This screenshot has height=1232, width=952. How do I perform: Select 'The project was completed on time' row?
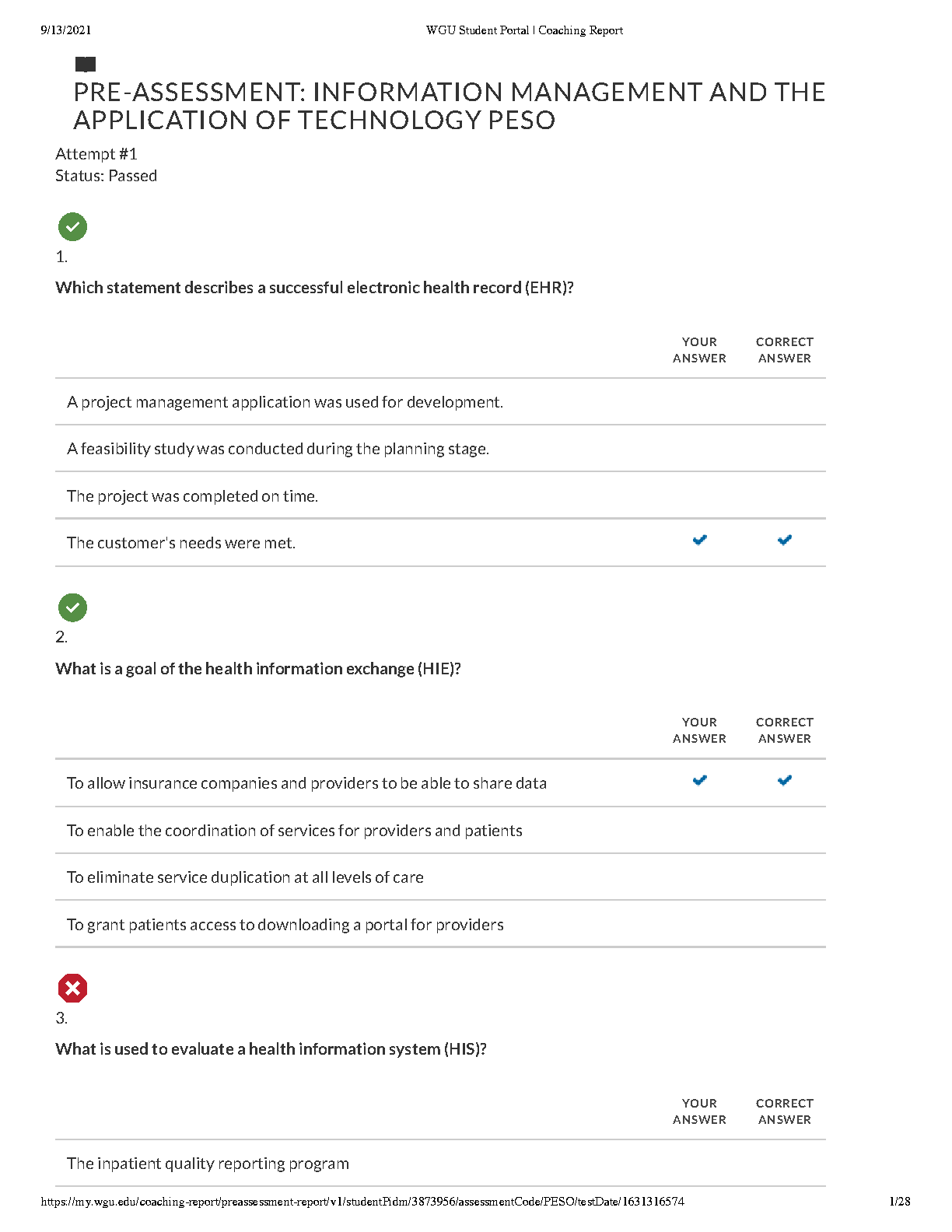(192, 496)
